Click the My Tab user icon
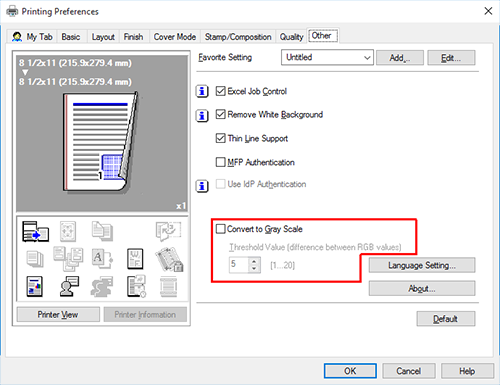Viewport: 500px width, 385px height. [17, 36]
